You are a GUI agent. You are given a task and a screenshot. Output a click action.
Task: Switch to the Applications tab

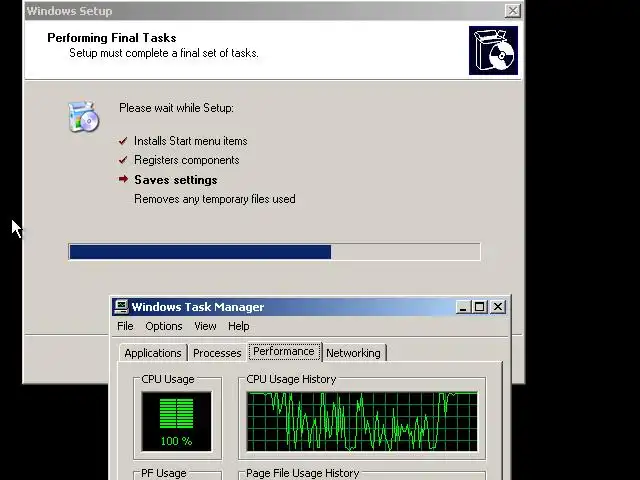click(153, 353)
